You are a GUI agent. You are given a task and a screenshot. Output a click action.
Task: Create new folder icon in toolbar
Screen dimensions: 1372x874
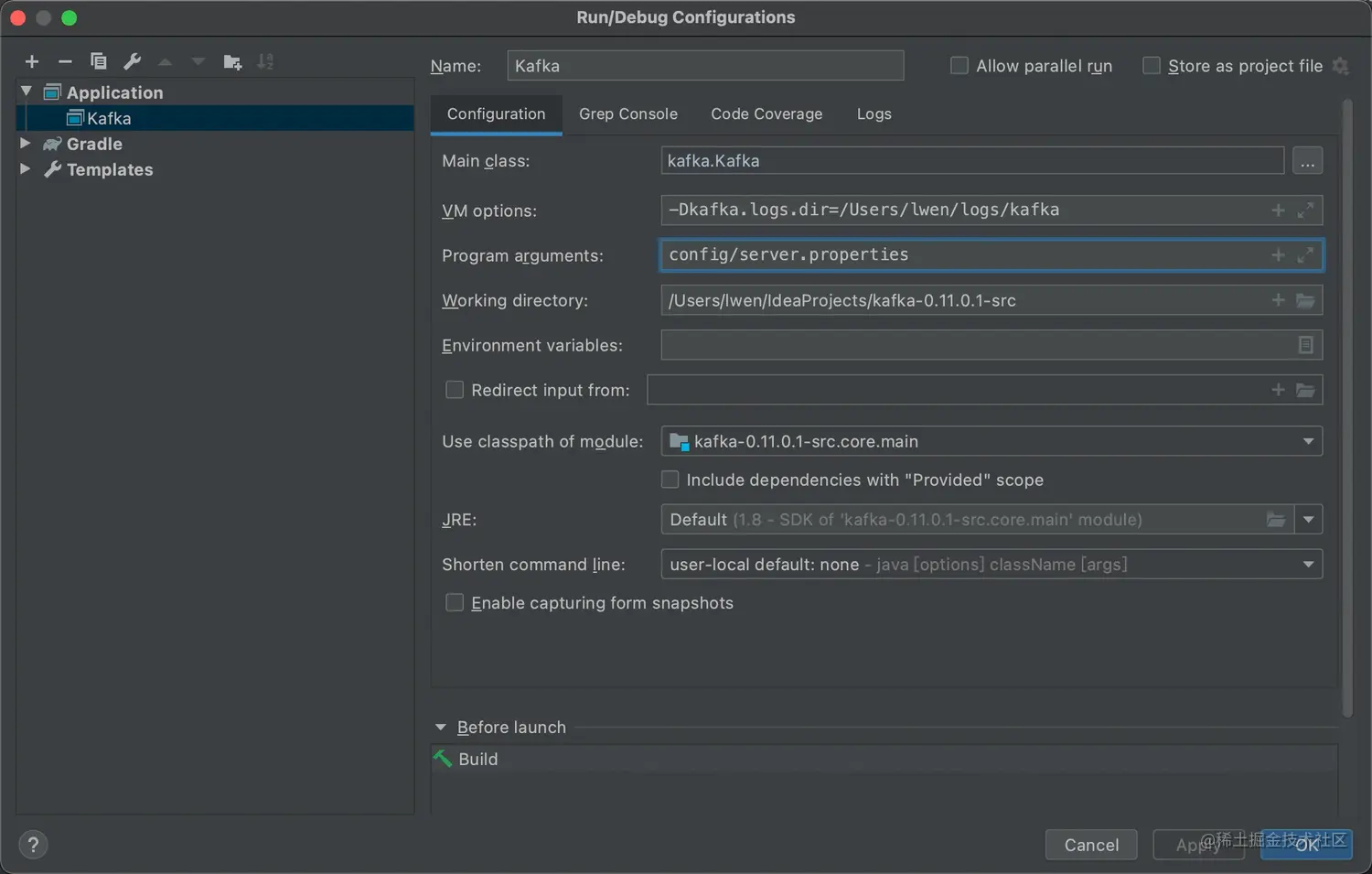(x=232, y=61)
